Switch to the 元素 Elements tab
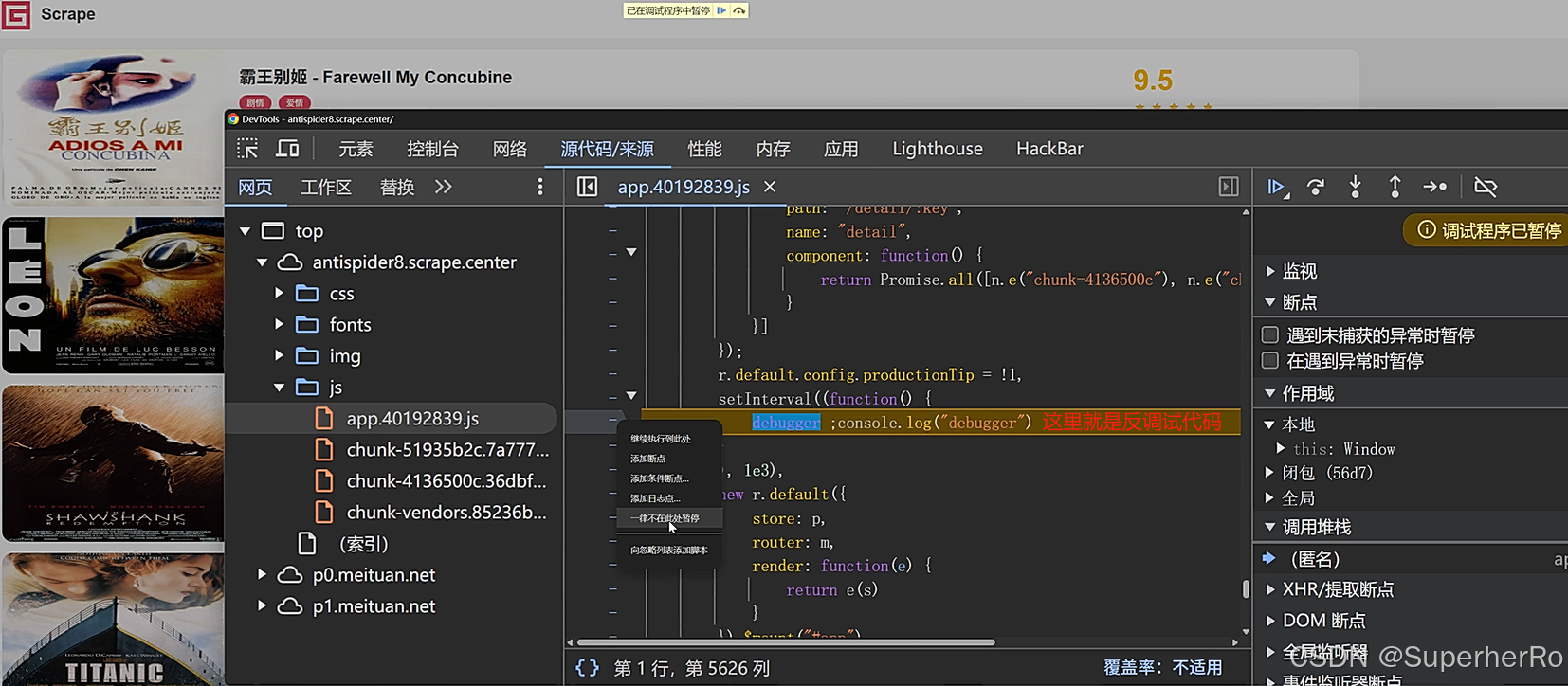The image size is (1568, 686). 356,149
